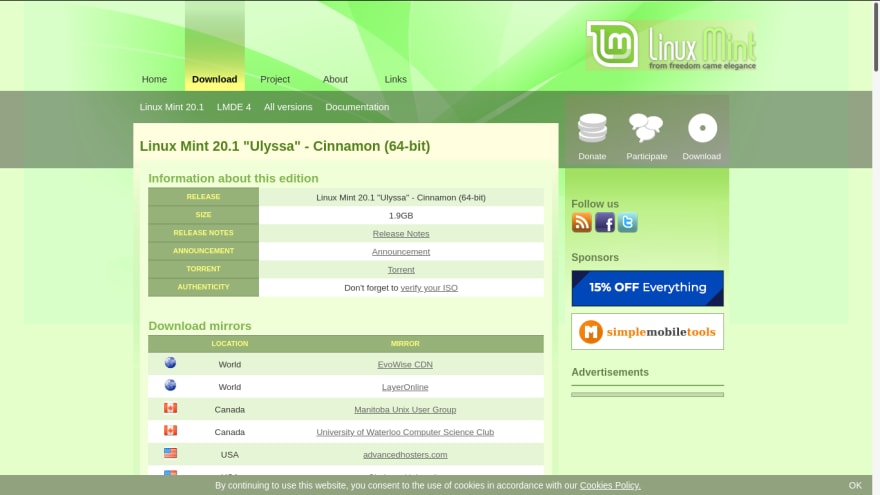The image size is (880, 495).
Task: Open the simplemobiletools sponsor banner
Action: (647, 331)
